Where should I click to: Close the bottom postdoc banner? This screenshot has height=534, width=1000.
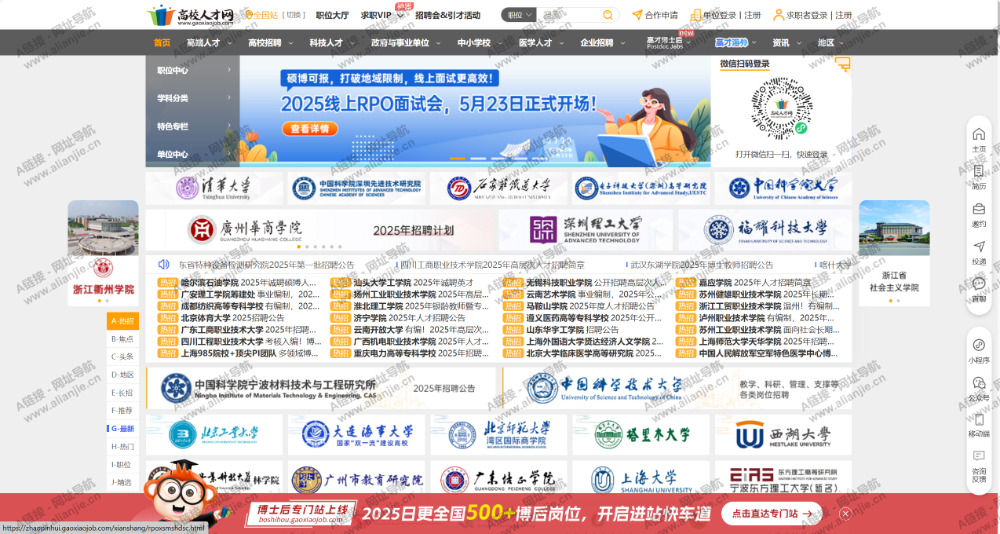point(845,513)
